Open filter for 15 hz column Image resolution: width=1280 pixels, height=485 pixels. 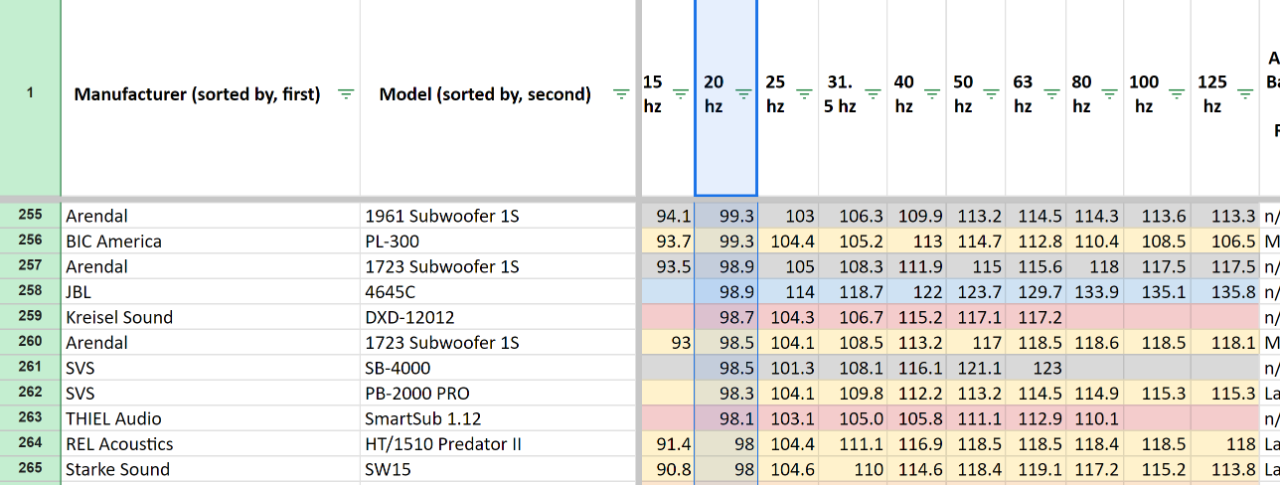[x=681, y=94]
